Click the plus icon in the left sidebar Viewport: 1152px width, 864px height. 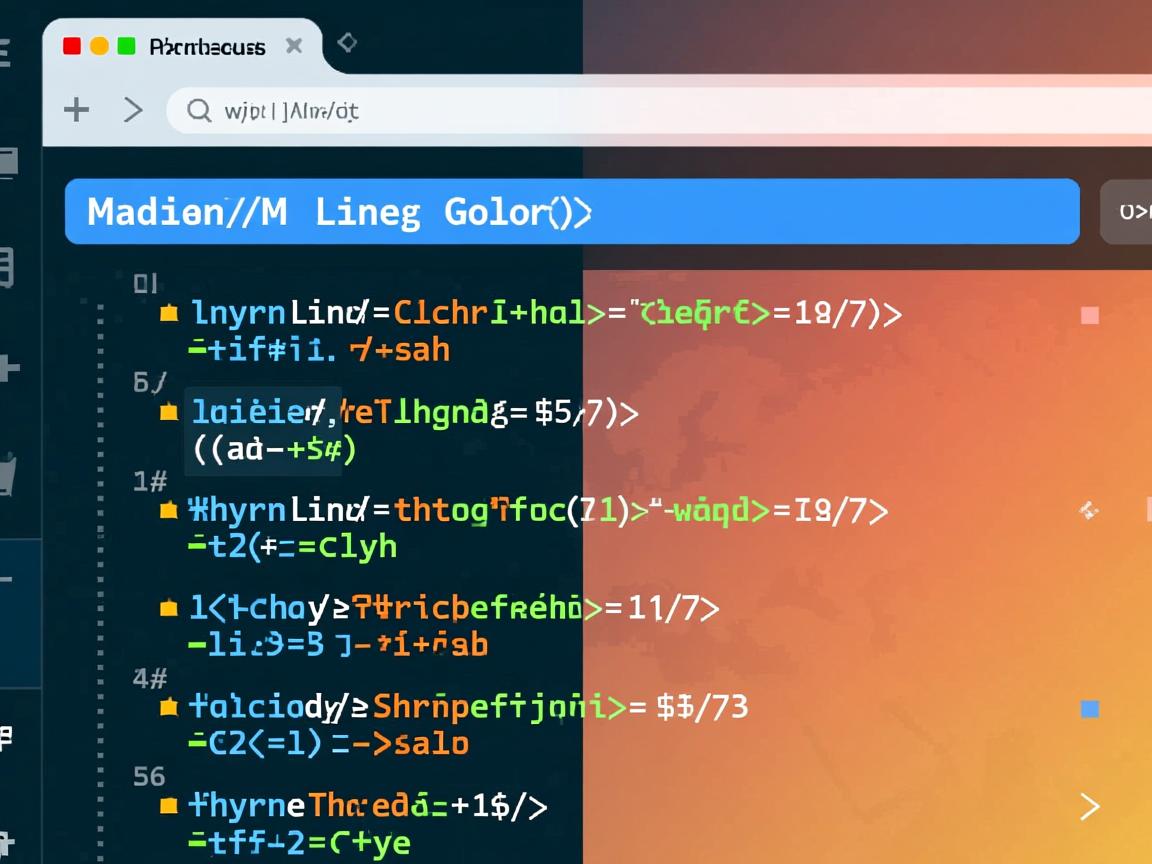pos(8,369)
